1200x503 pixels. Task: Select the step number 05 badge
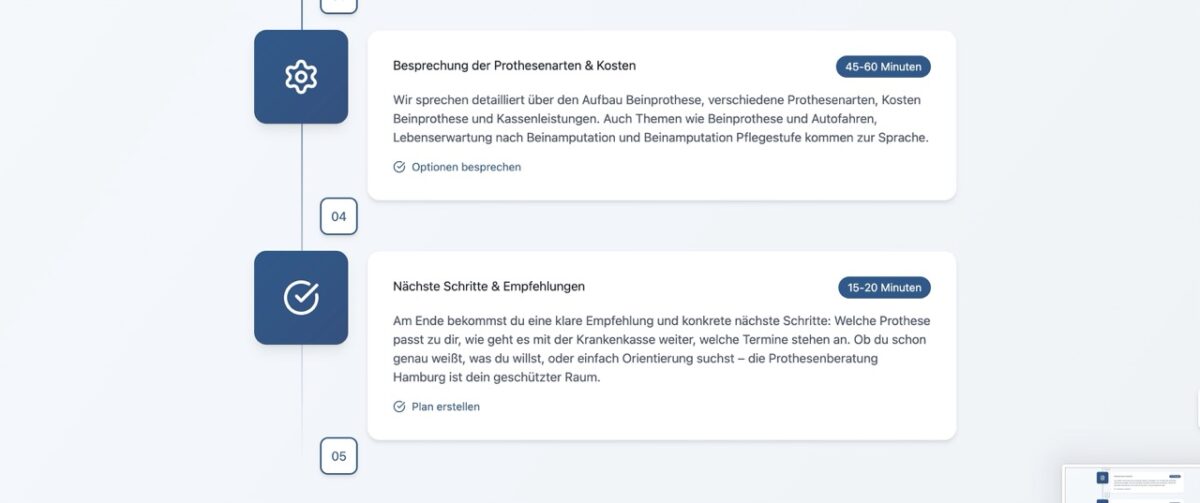point(338,456)
